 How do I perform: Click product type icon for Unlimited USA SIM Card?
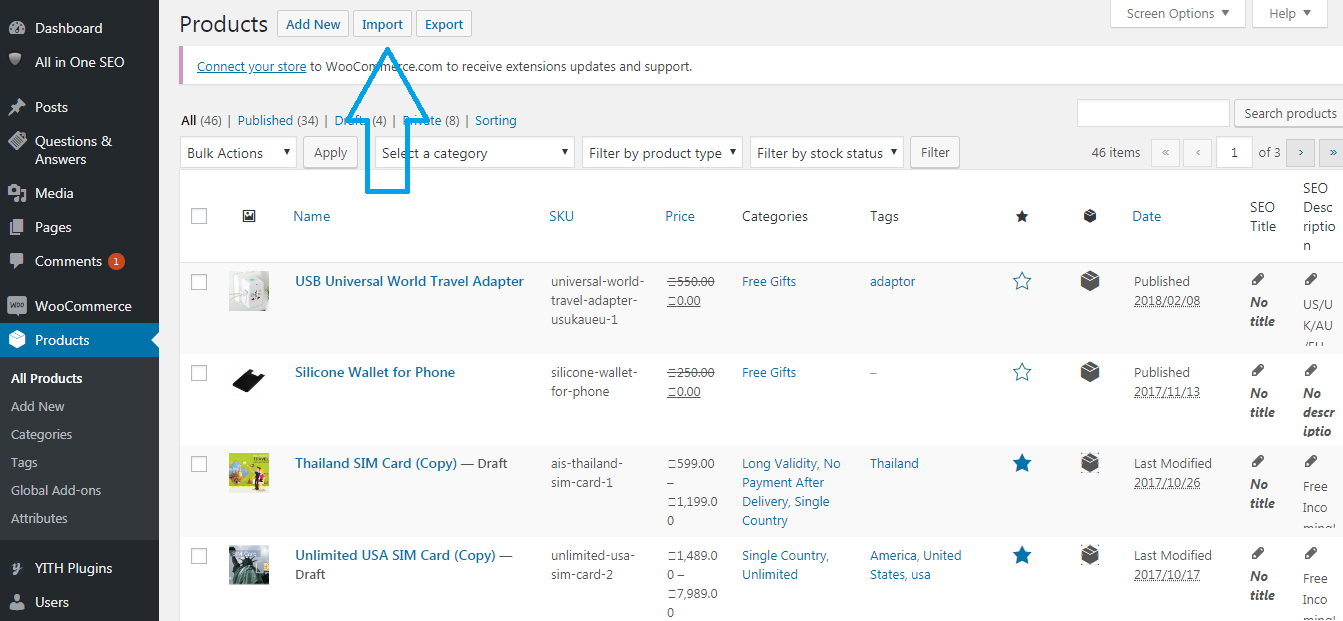pyautogui.click(x=1090, y=555)
